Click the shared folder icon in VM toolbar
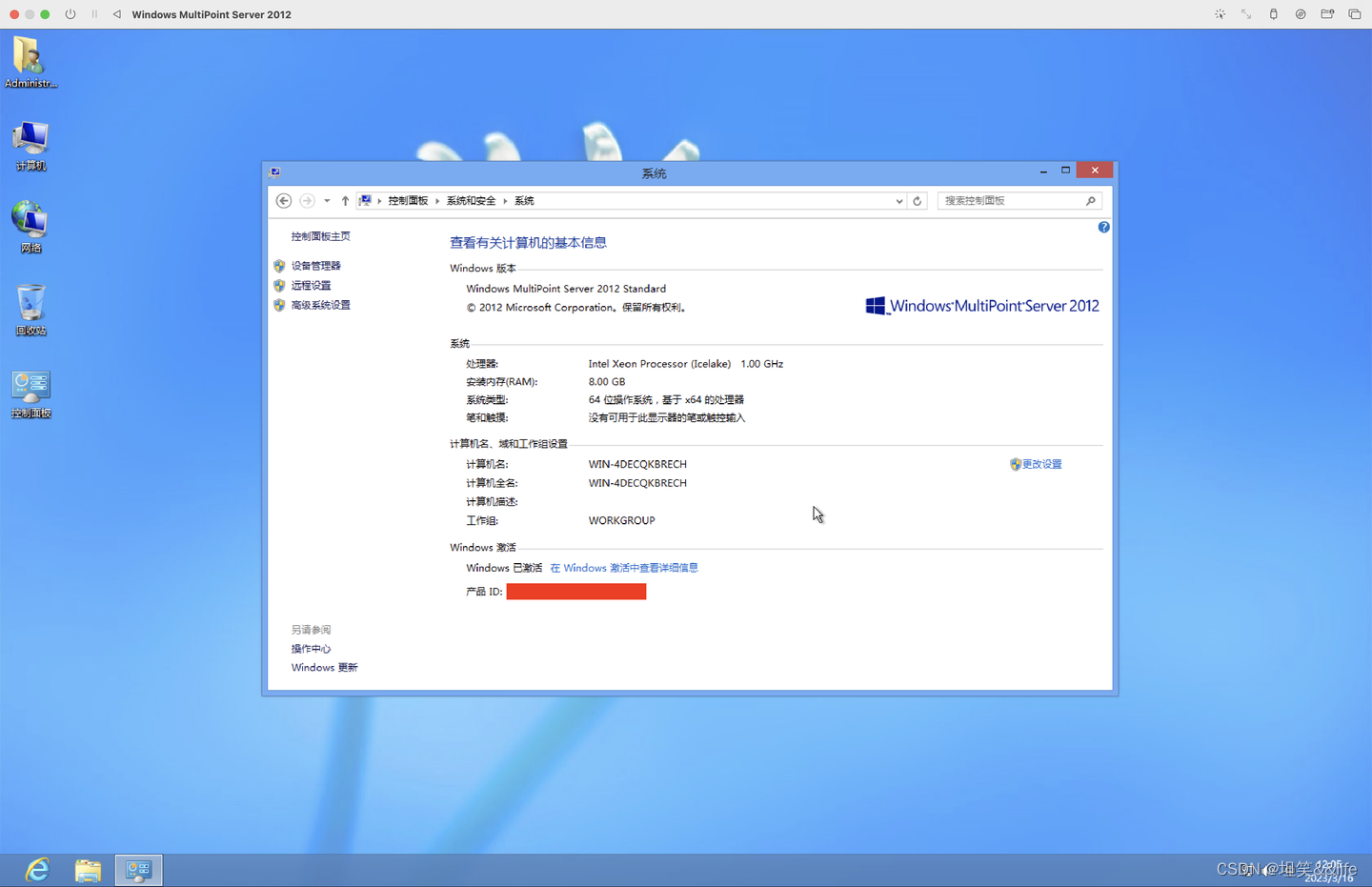The width and height of the screenshot is (1372, 887). [1327, 14]
